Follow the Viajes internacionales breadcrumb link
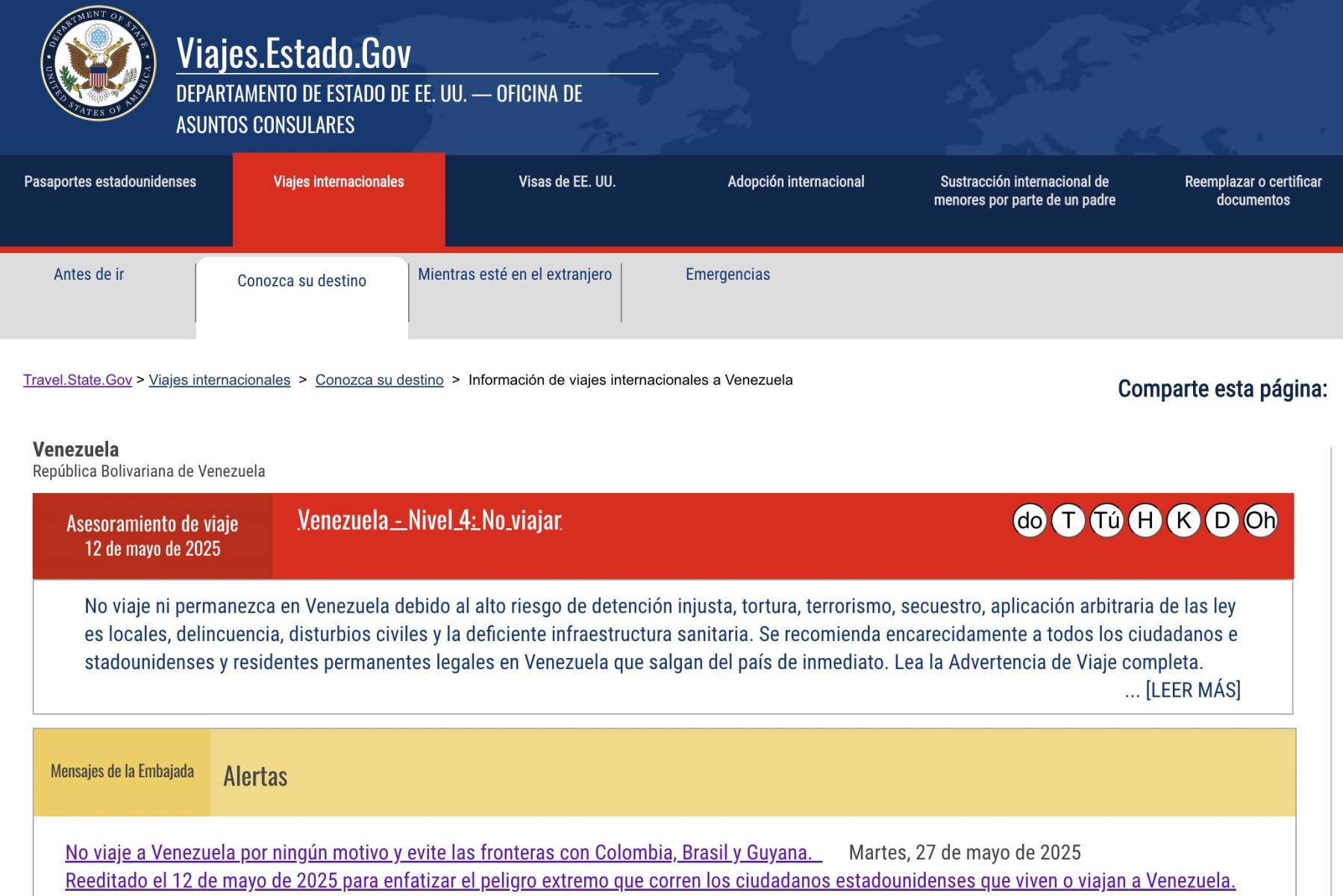Screen dimensions: 1343x896 tap(219, 380)
